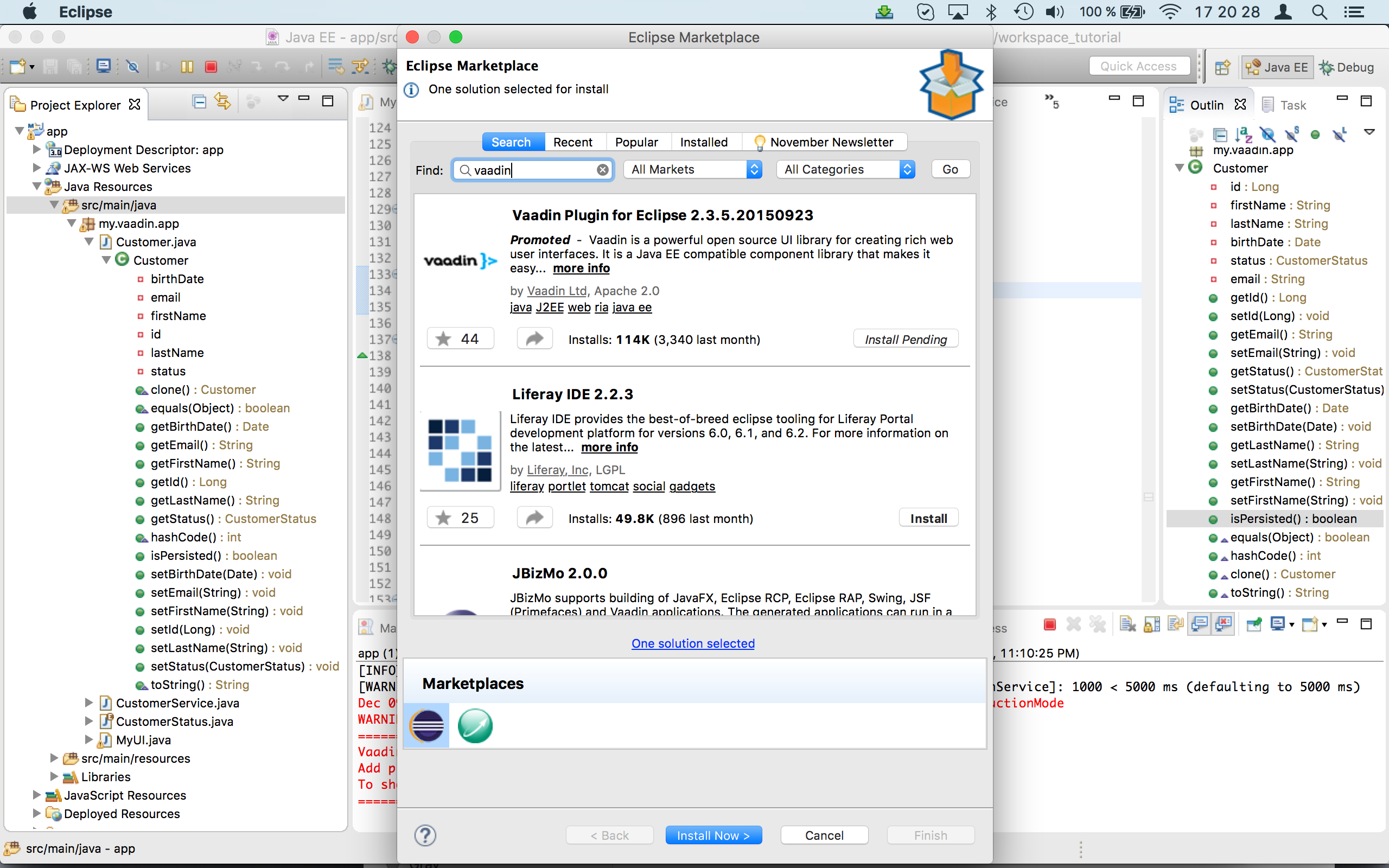Open Outline view menu triangle
Image resolution: width=1389 pixels, height=868 pixels.
tap(1369, 132)
